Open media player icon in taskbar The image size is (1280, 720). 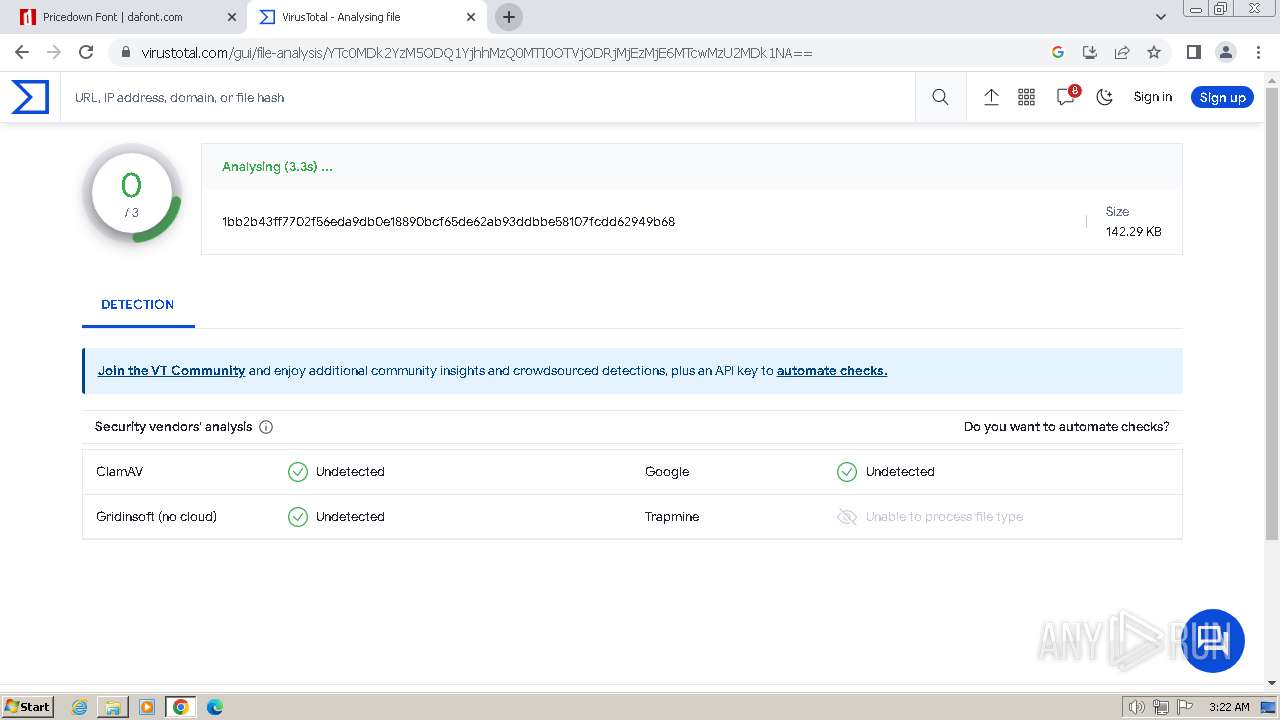pyautogui.click(x=147, y=707)
